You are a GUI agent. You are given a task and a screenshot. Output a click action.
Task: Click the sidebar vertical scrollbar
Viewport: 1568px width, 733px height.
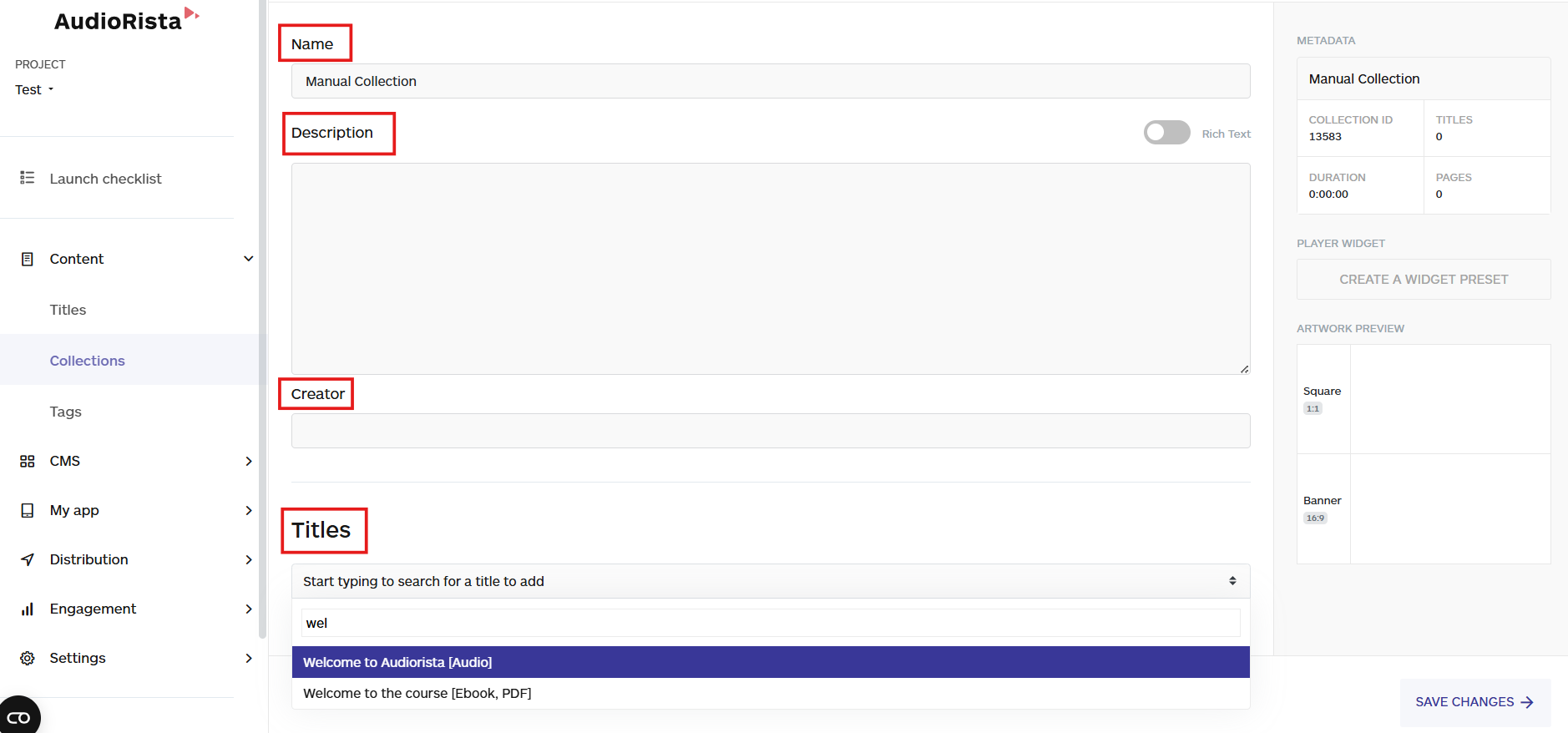[262, 319]
